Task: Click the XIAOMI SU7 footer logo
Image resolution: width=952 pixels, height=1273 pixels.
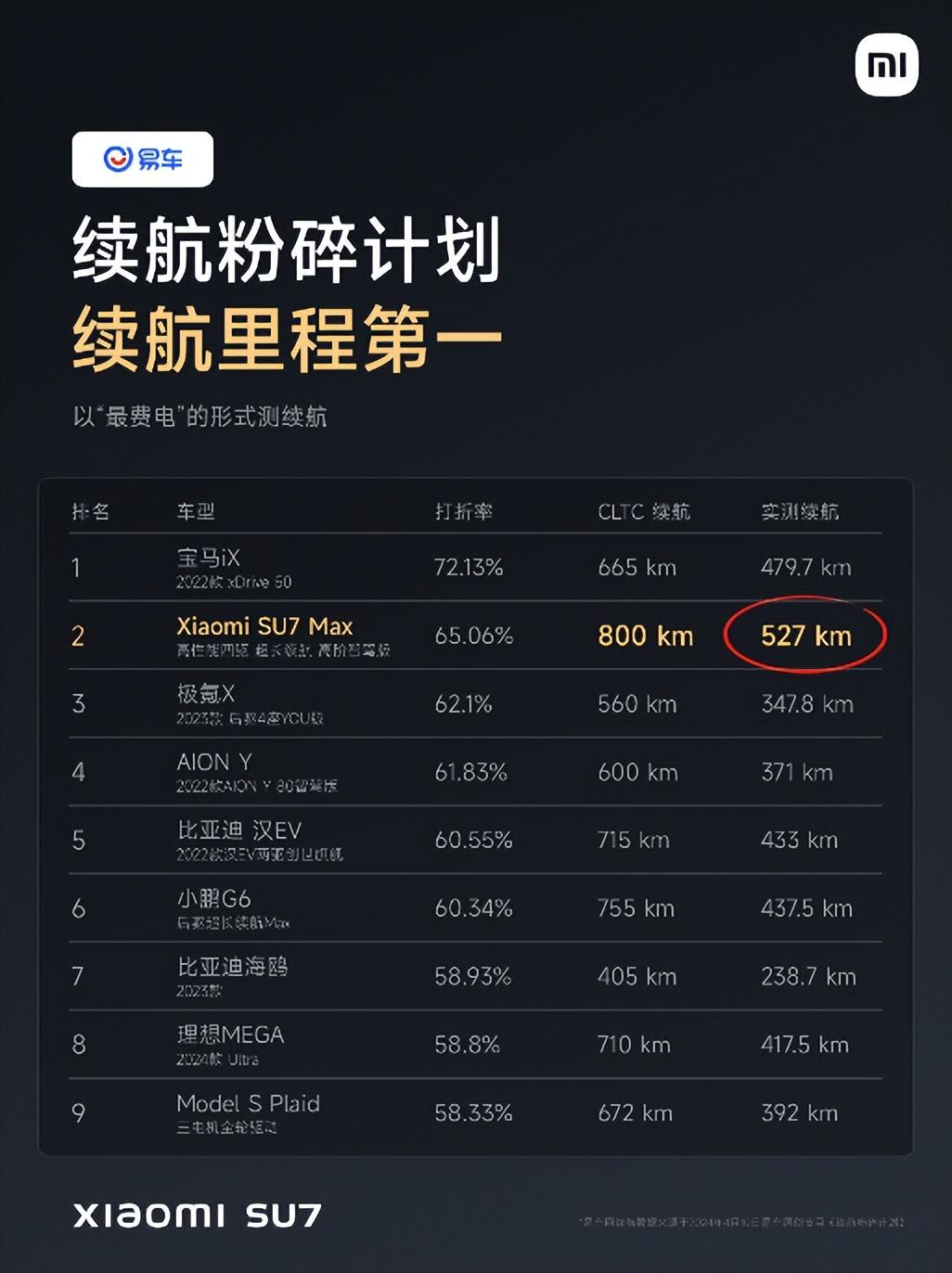Action: tap(198, 1215)
